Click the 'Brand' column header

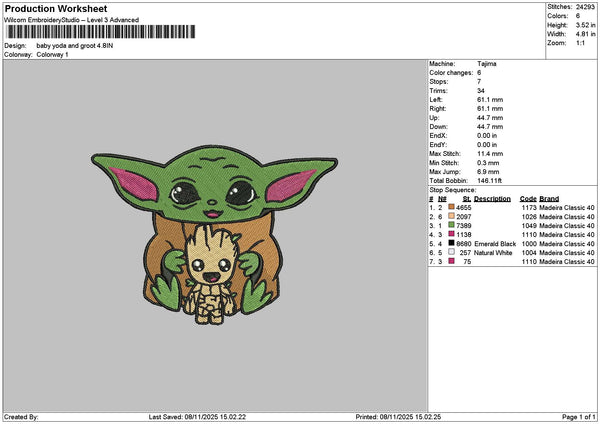[x=549, y=199]
